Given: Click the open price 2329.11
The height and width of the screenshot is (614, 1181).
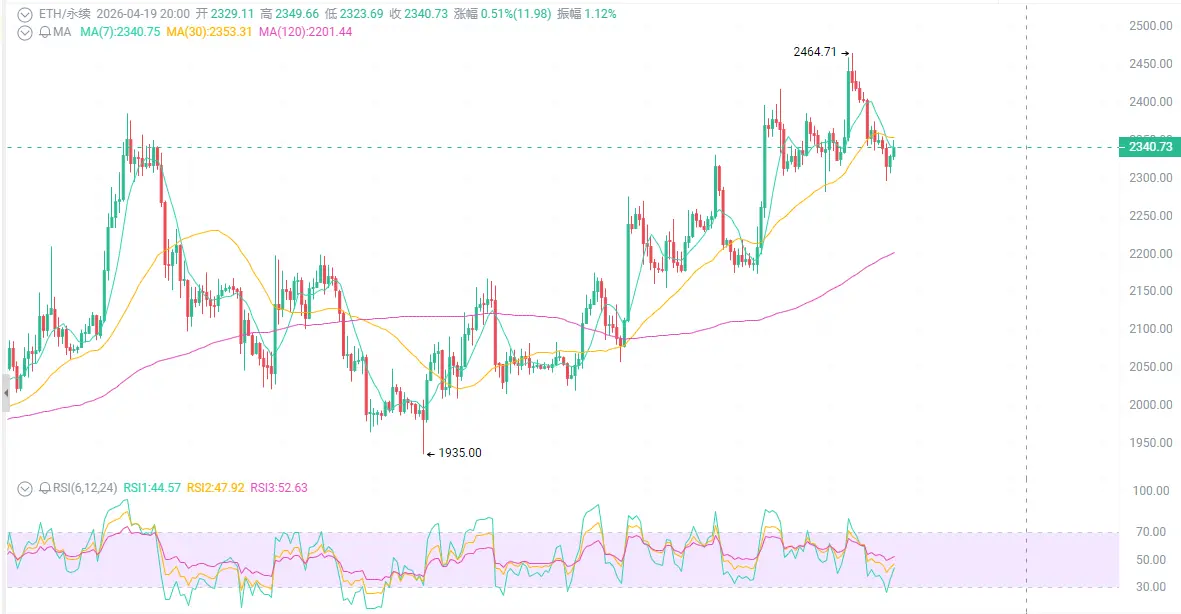Looking at the screenshot, I should pos(232,14).
